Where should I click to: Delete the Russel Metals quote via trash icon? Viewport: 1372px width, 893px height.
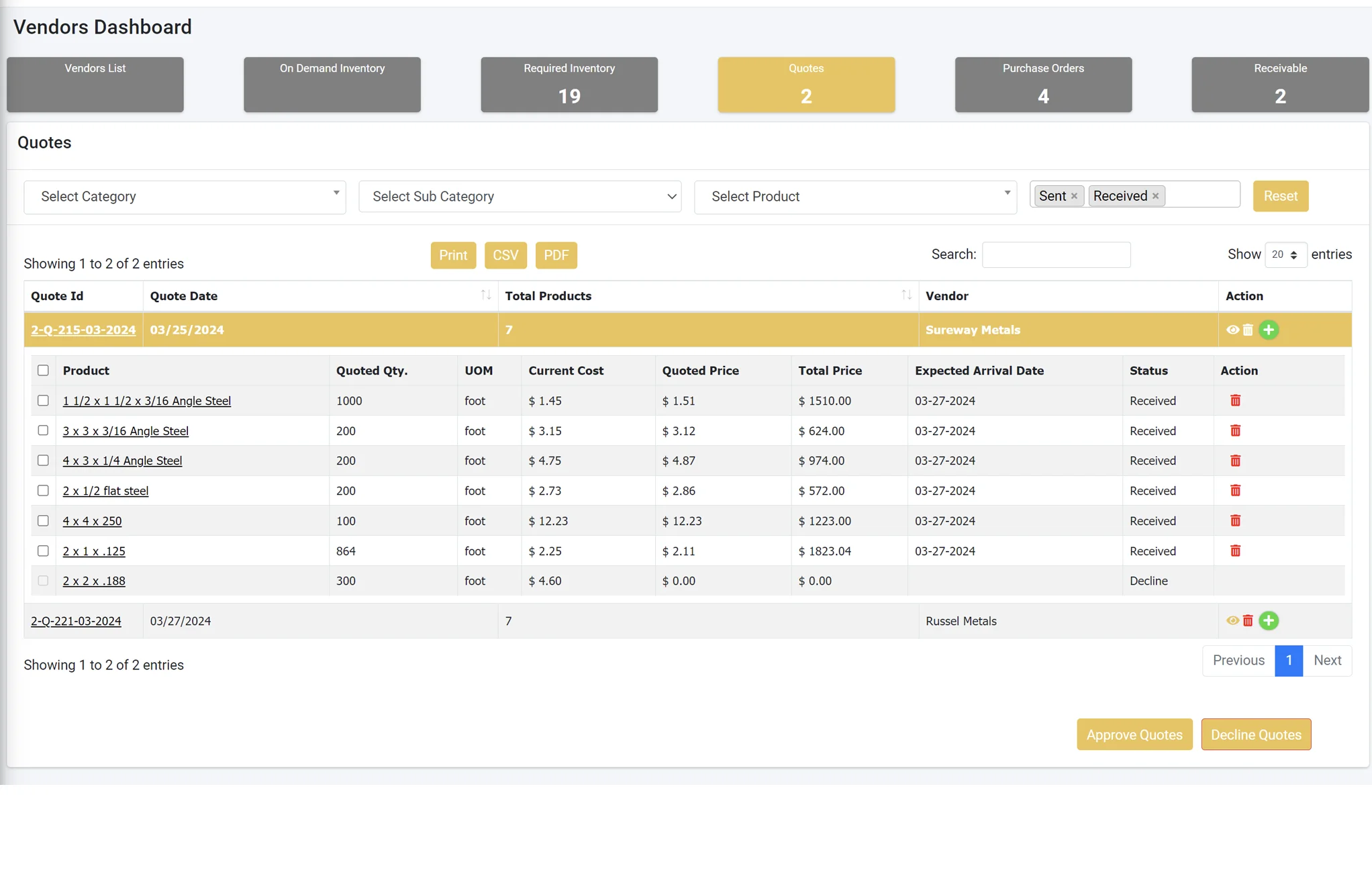1248,620
